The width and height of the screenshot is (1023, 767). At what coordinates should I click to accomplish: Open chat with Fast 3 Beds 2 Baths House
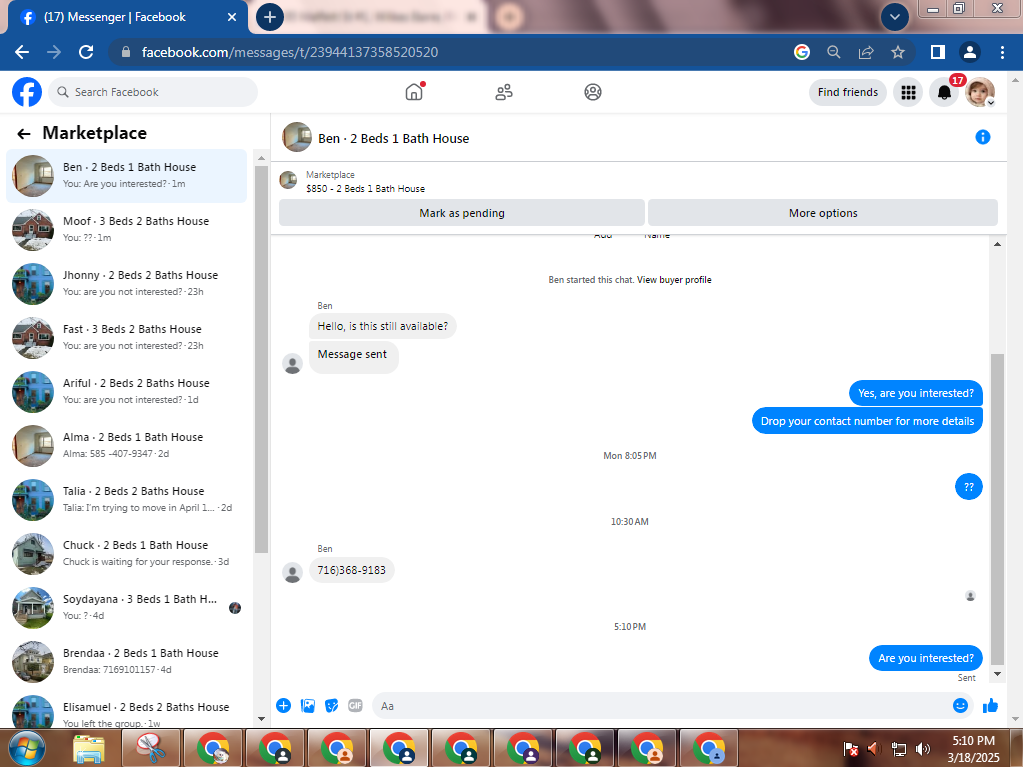tap(127, 337)
